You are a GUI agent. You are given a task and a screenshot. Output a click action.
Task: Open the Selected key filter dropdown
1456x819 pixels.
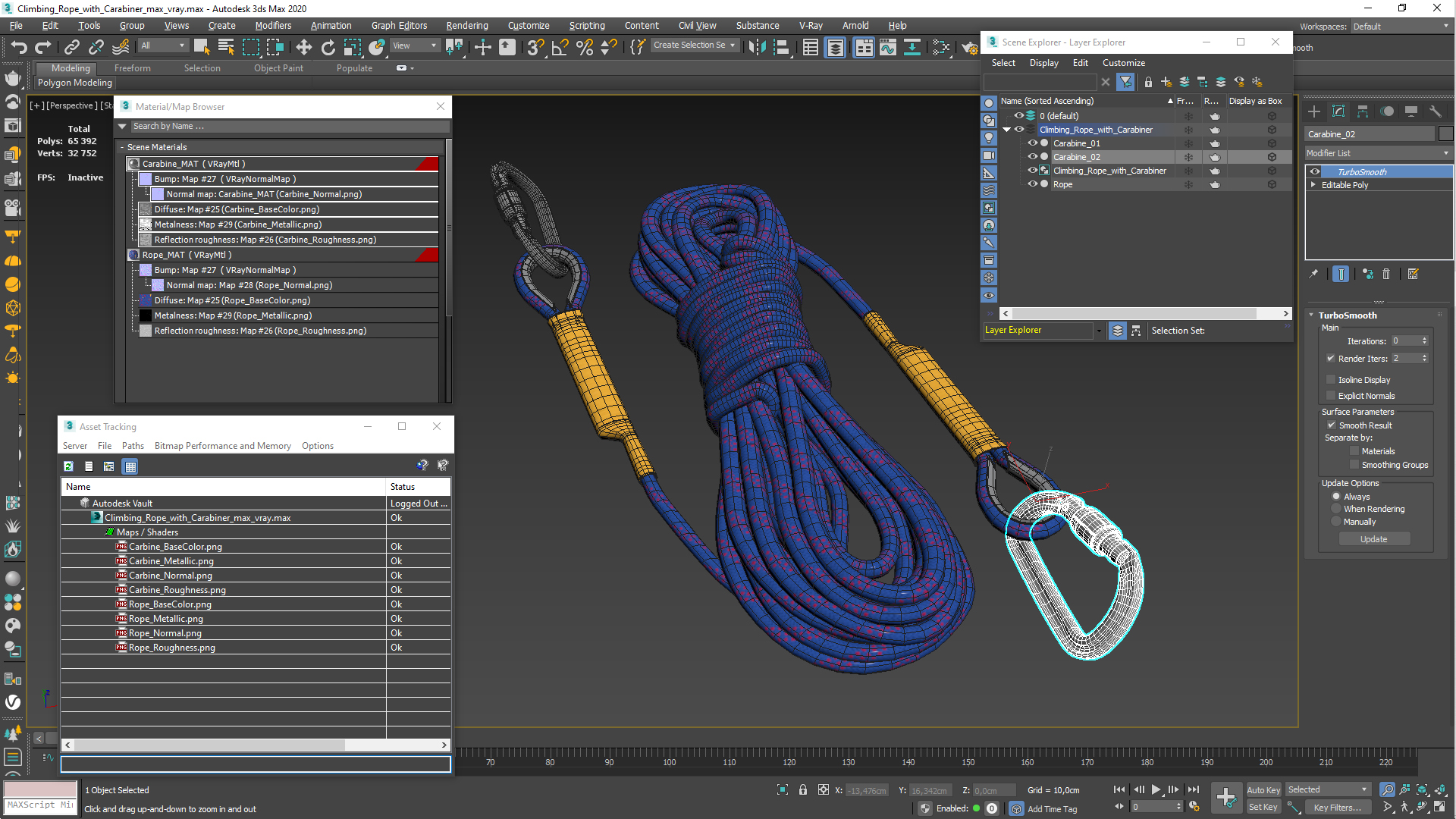1328,790
